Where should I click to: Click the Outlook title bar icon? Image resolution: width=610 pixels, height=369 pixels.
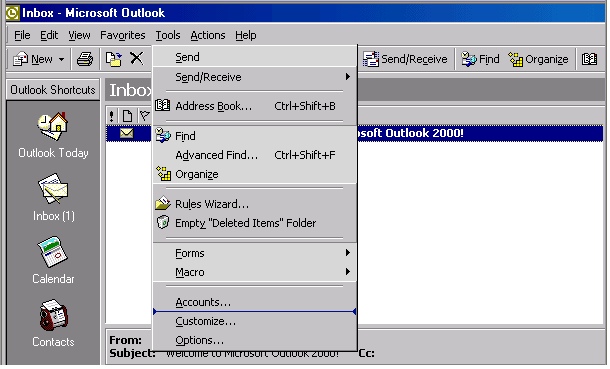click(x=12, y=13)
